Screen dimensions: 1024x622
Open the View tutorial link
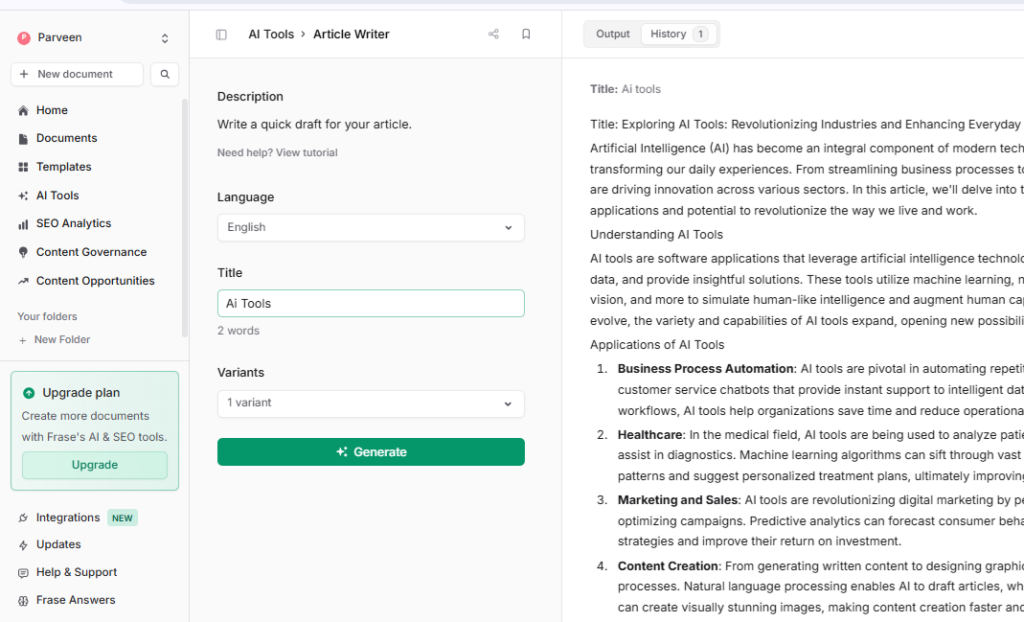click(x=306, y=153)
